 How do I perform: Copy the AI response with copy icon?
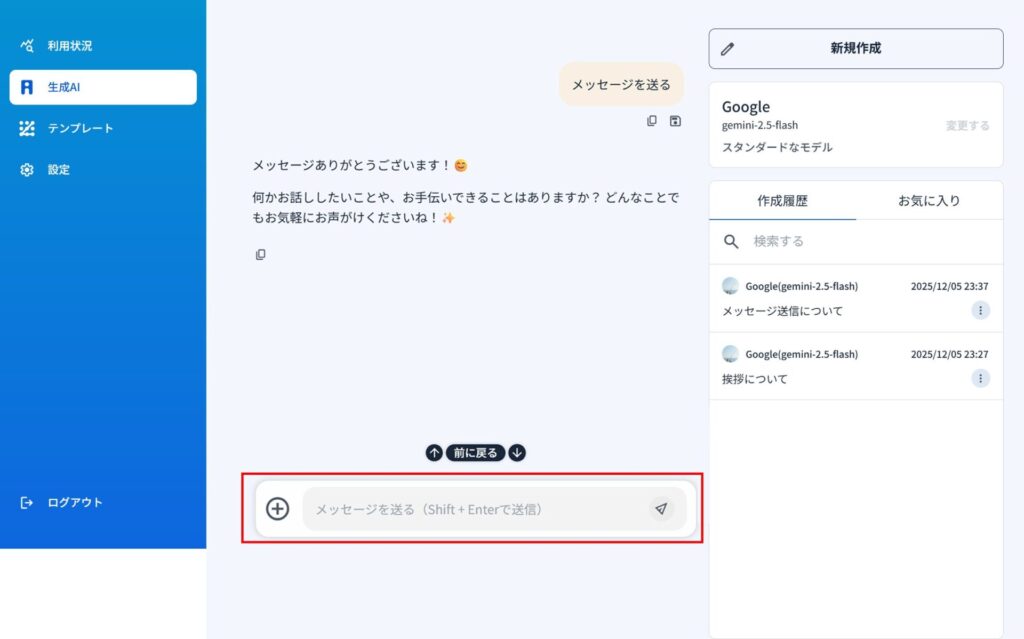tap(260, 255)
